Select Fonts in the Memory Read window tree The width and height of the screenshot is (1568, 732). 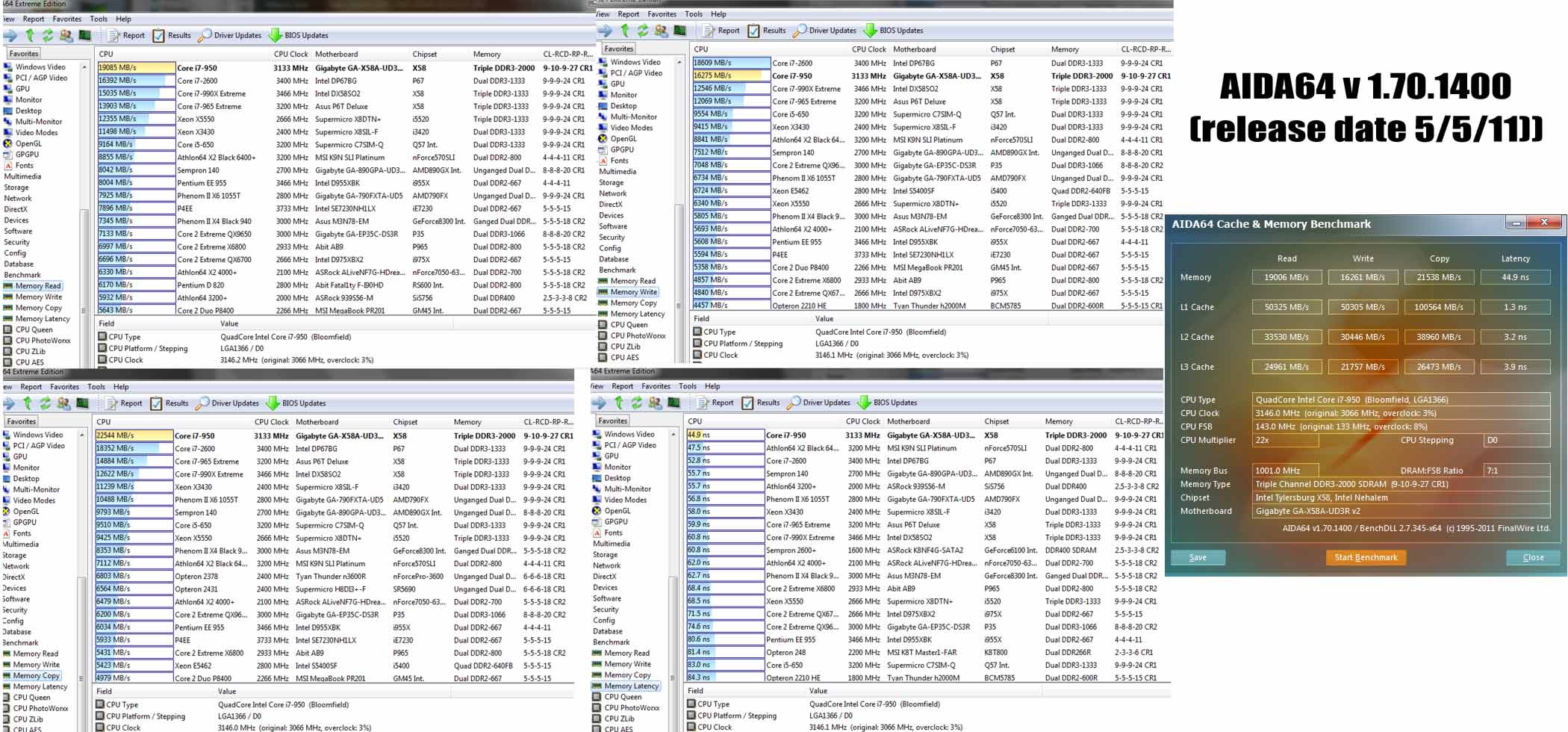pos(24,166)
